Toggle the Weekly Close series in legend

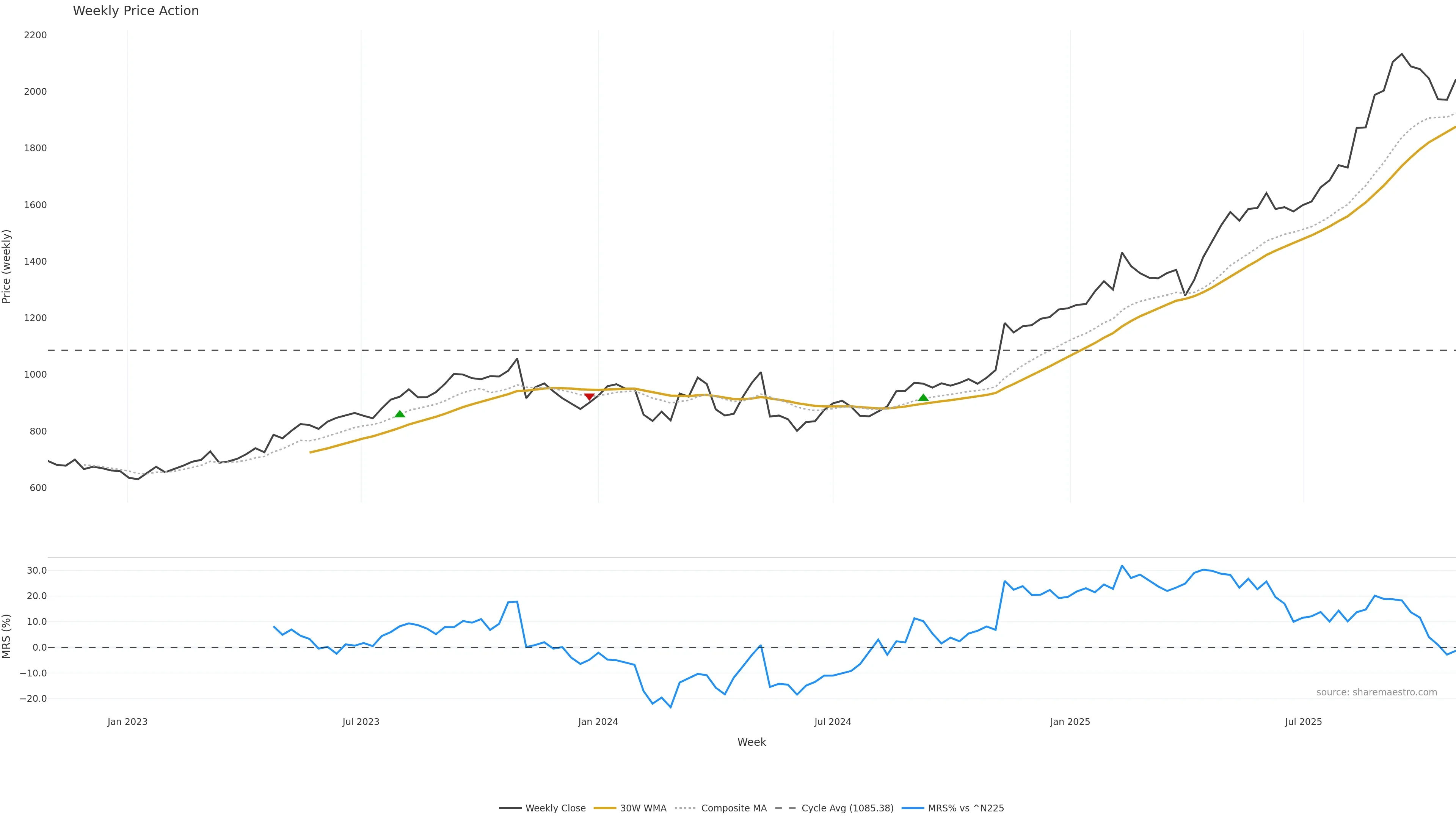(x=555, y=808)
